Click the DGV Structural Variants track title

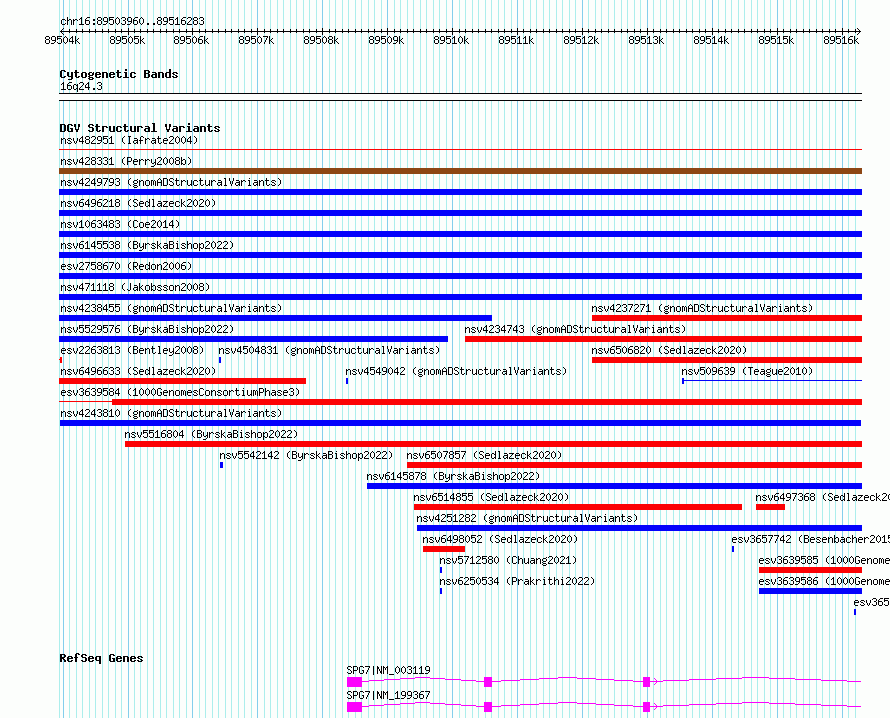140,128
